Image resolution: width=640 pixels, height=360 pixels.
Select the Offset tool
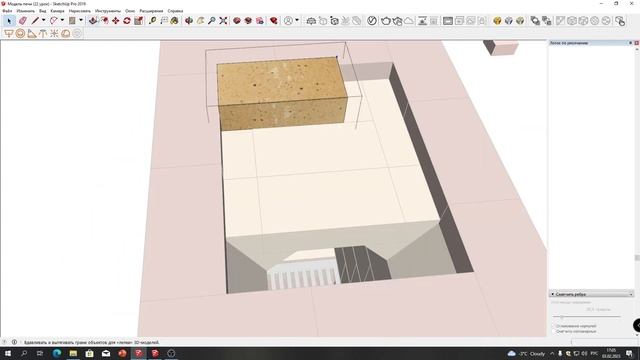(105, 20)
